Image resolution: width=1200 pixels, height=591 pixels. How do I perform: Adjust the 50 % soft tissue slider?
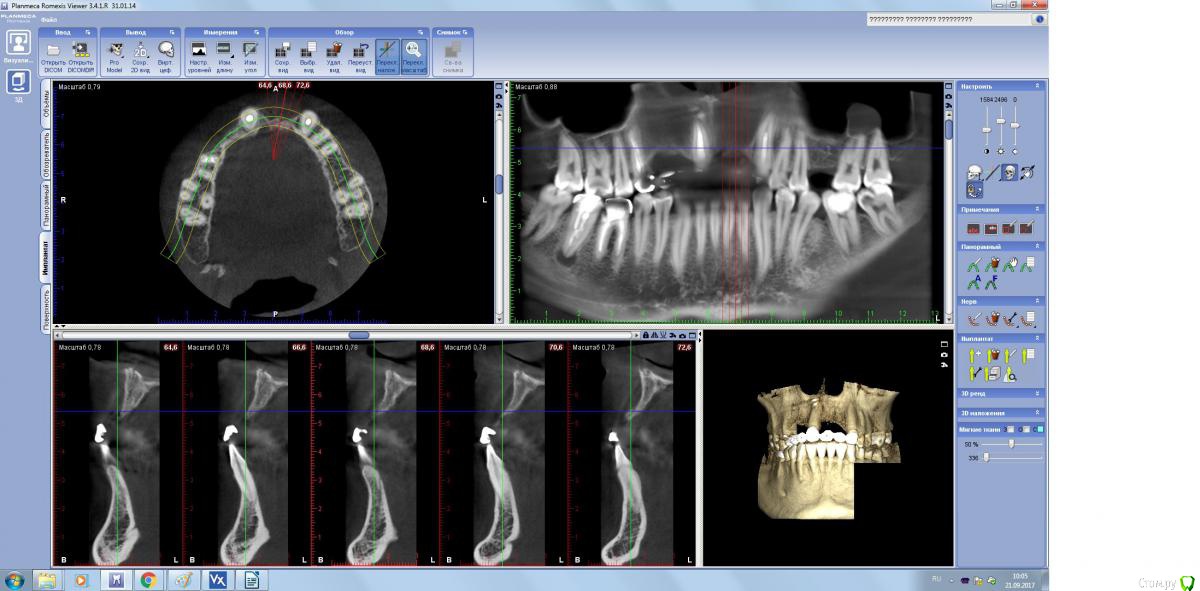pyautogui.click(x=1011, y=443)
